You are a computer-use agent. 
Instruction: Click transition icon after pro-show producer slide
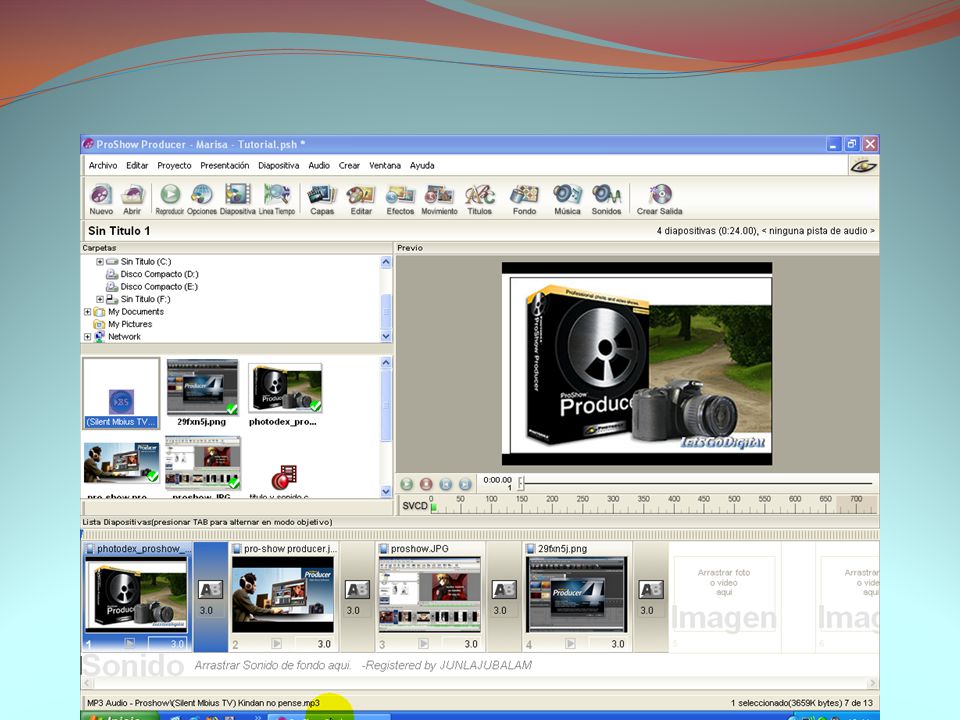358,590
